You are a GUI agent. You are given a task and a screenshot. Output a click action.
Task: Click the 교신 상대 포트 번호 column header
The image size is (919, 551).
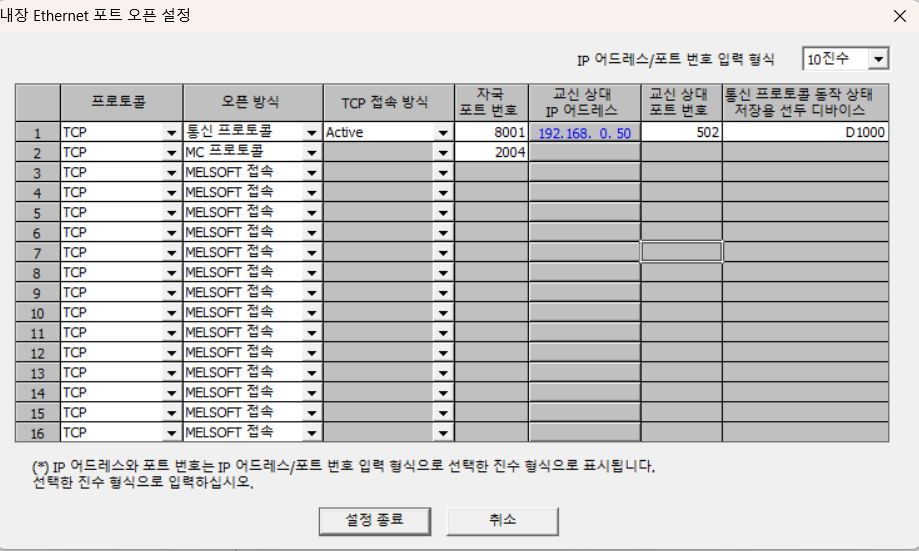point(681,103)
